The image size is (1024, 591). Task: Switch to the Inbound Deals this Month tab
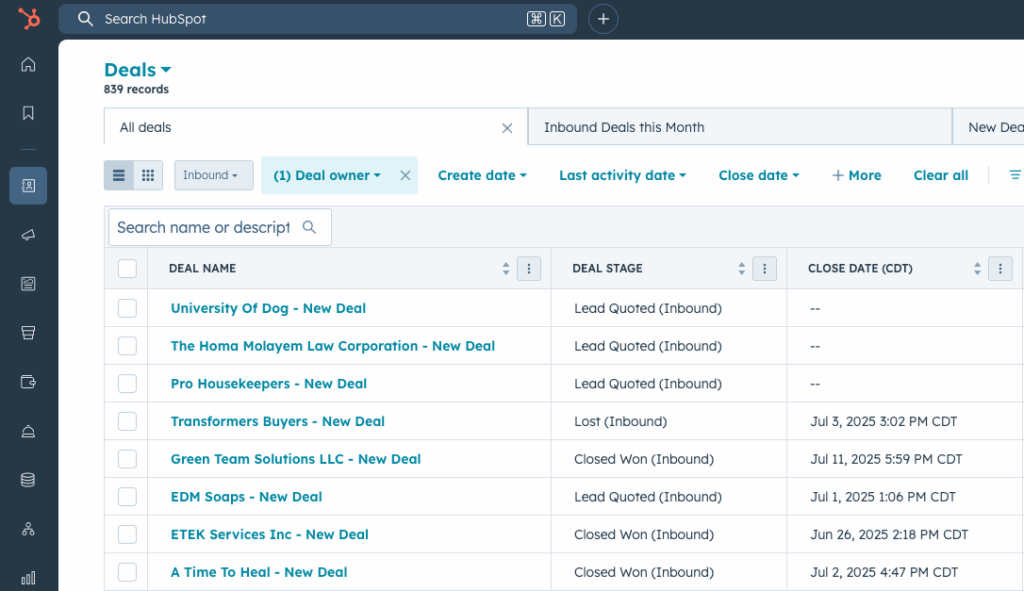[x=625, y=127]
